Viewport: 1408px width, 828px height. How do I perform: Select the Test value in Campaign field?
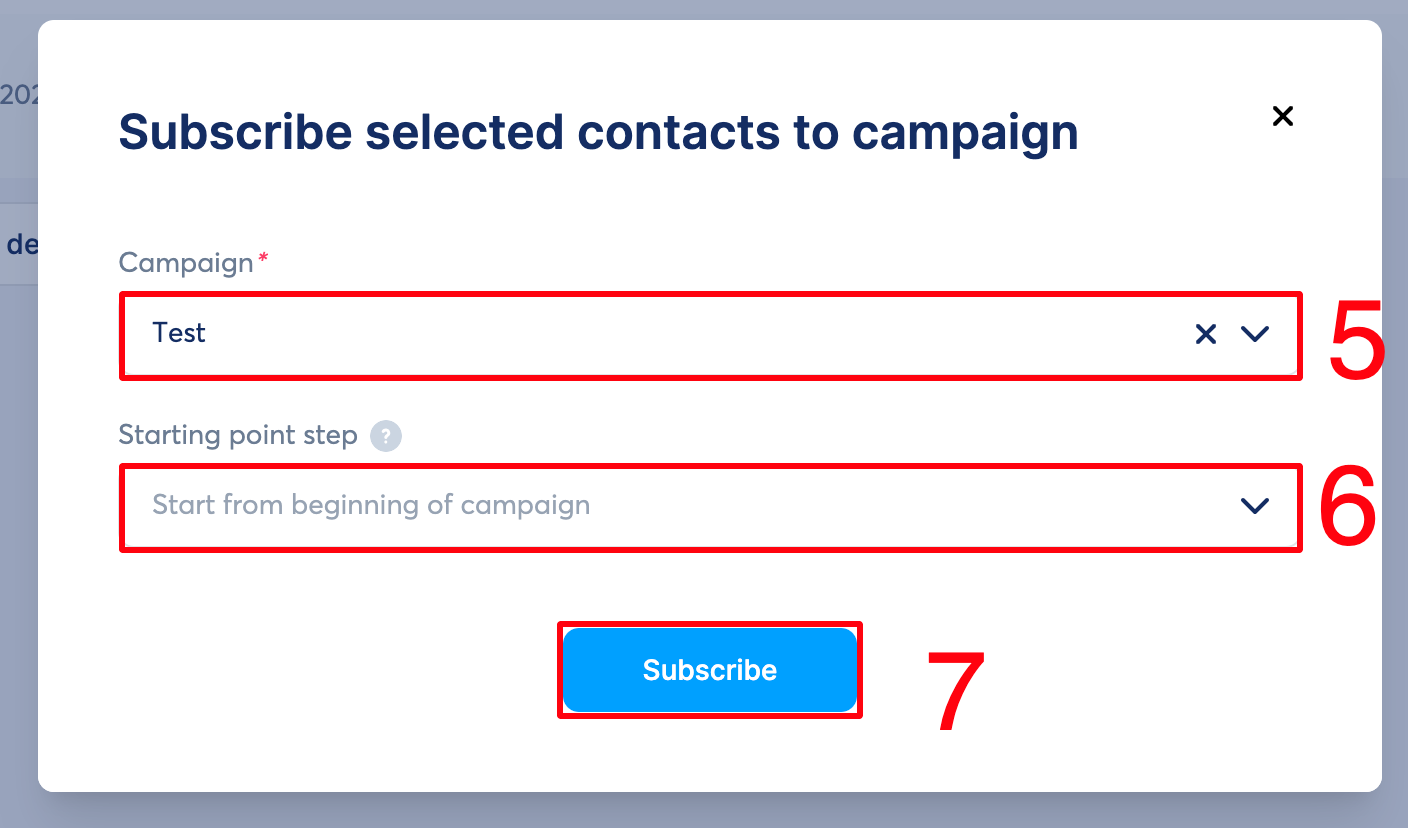(179, 333)
